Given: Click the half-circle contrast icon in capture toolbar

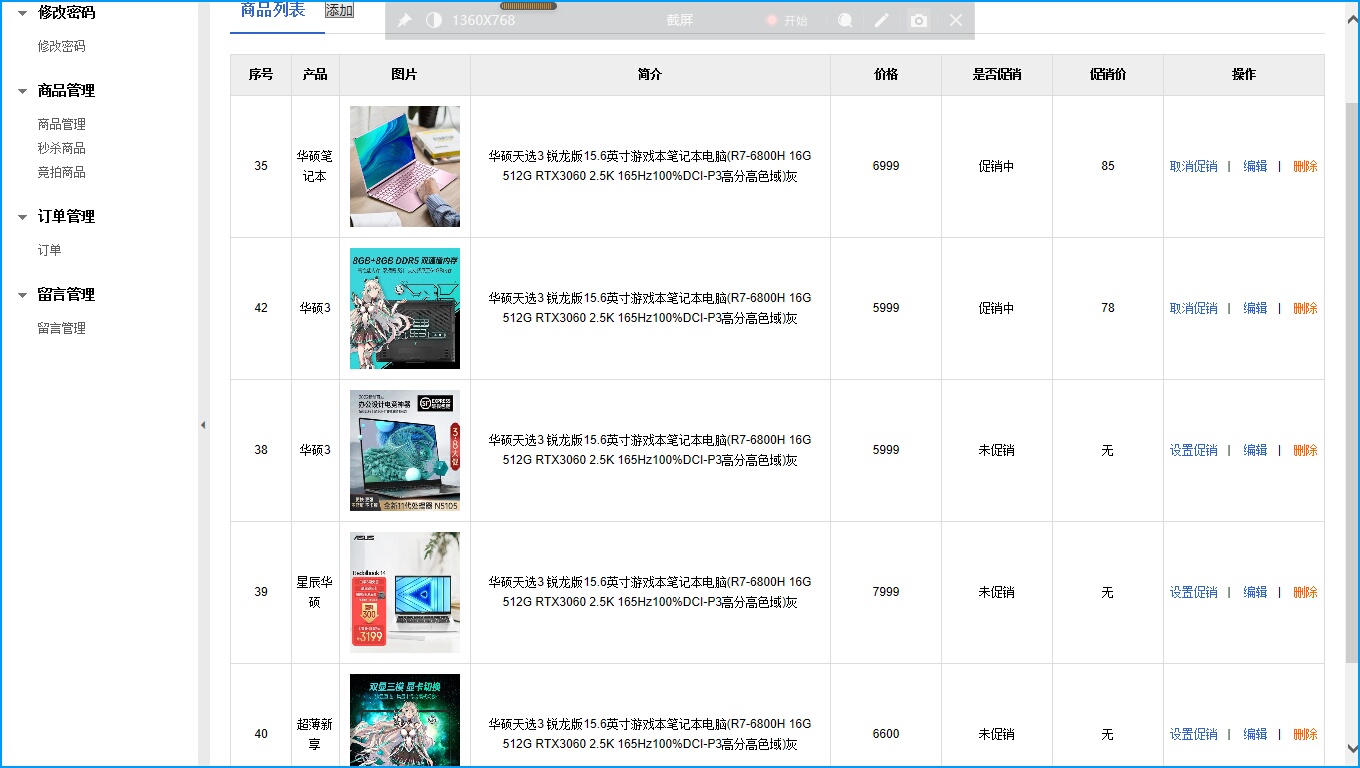Looking at the screenshot, I should [x=433, y=20].
